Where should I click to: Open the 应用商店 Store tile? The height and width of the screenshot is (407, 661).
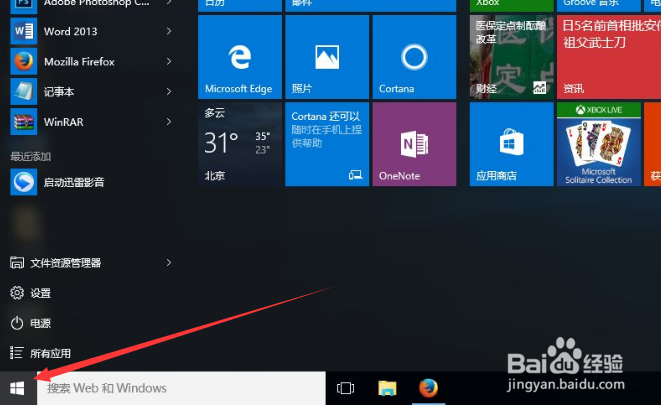click(x=512, y=144)
